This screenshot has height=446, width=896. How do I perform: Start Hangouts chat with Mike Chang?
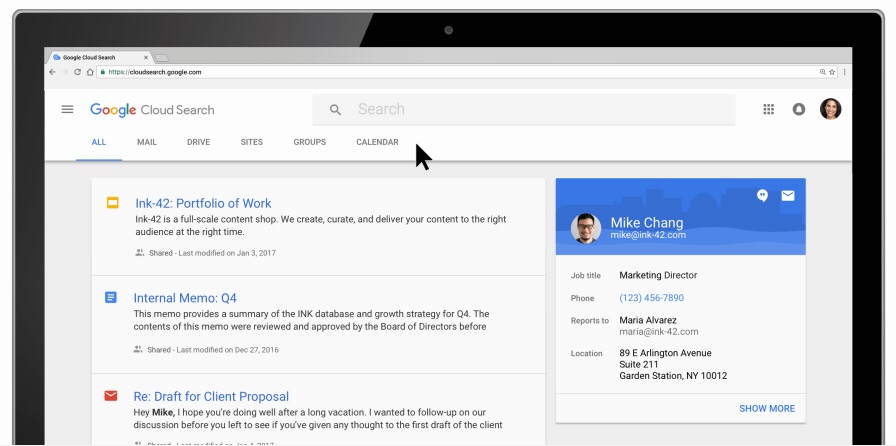coord(762,196)
